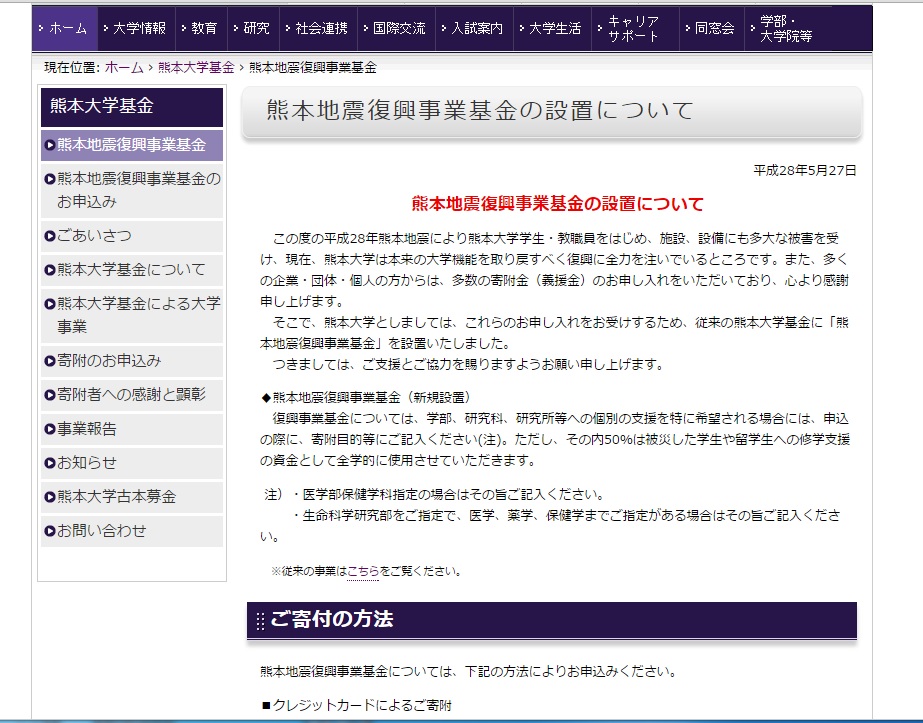Open sidebar item 熊本地震復興事業基金
This screenshot has width=923, height=723.
pyautogui.click(x=132, y=145)
